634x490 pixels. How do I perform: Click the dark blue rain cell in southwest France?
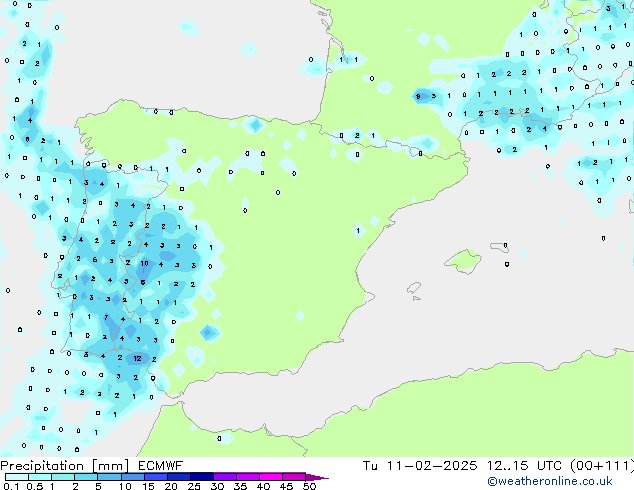424,97
